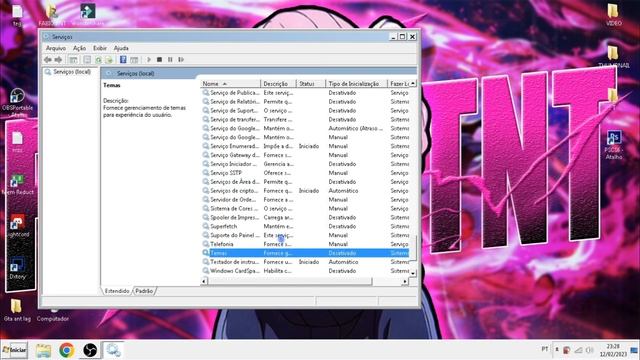Select the highlighted Temas service row

pyautogui.click(x=305, y=253)
